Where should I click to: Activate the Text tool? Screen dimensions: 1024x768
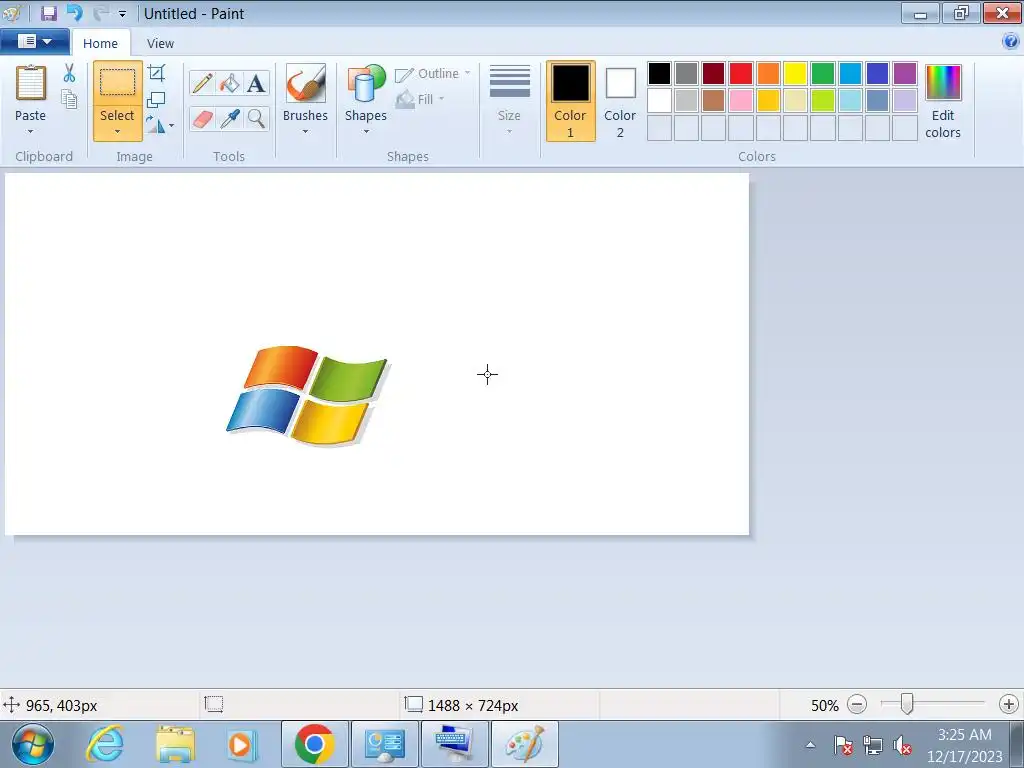click(256, 83)
